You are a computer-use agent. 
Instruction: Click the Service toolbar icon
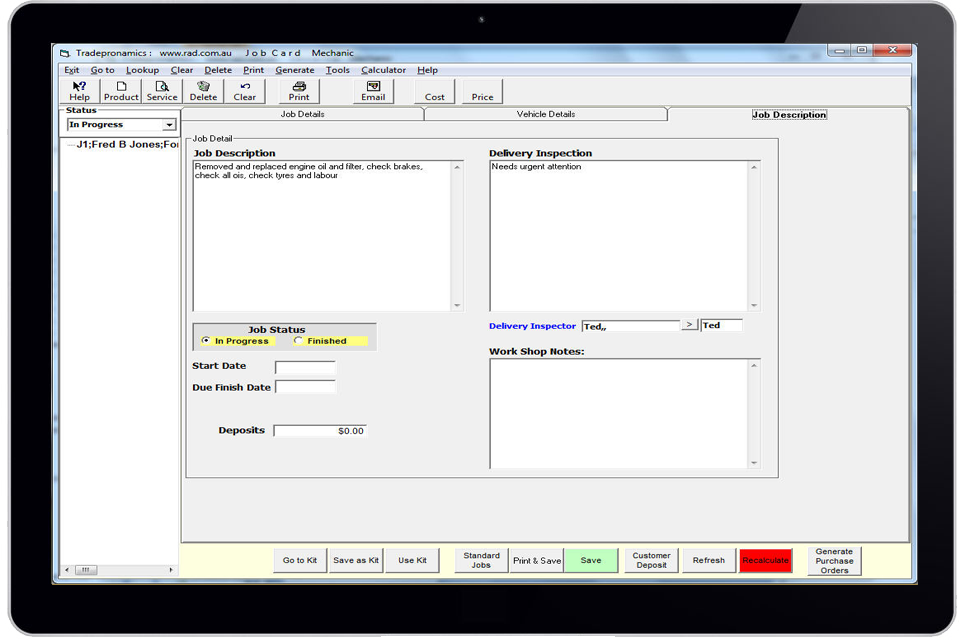[162, 91]
